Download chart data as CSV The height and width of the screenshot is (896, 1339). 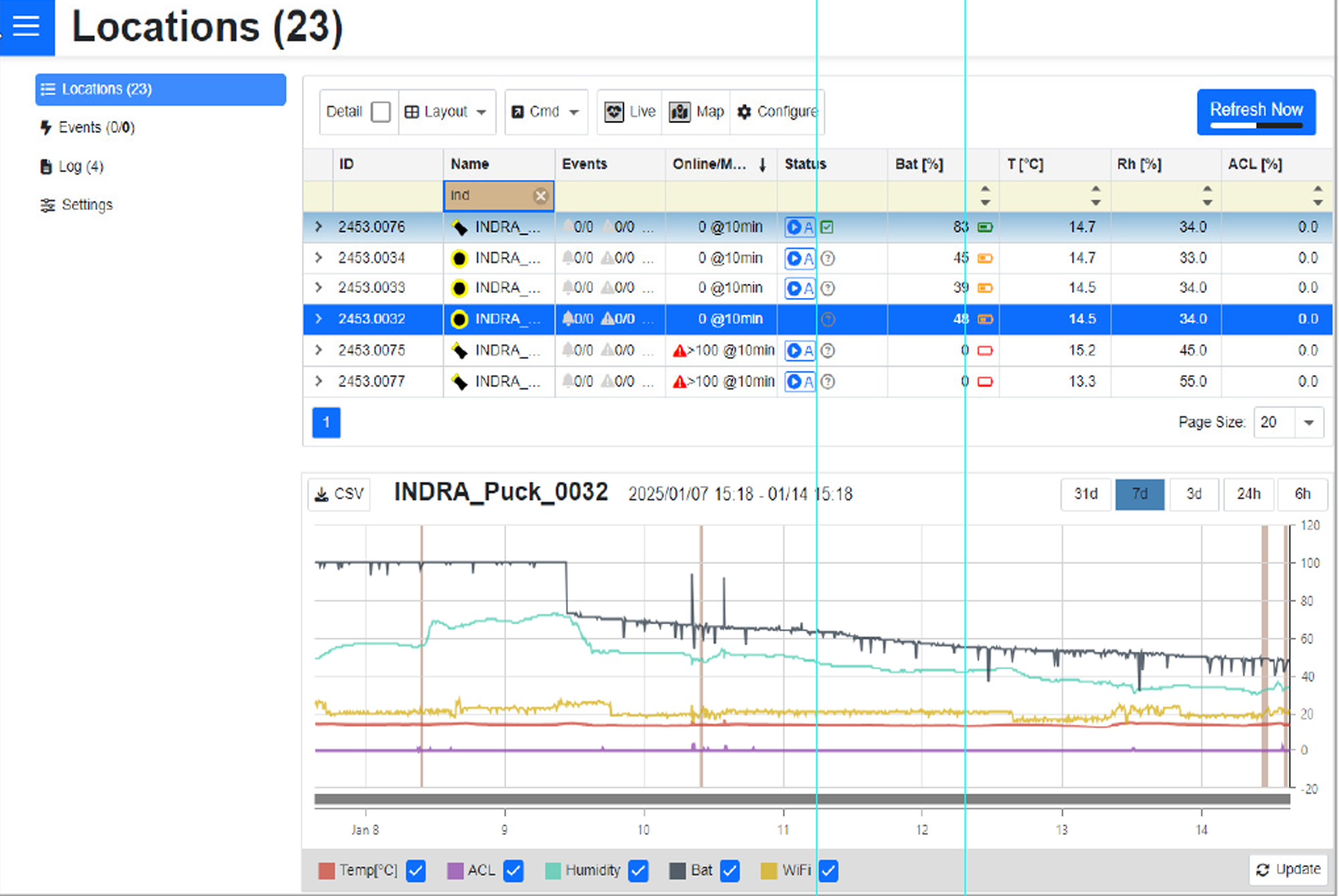tap(339, 495)
